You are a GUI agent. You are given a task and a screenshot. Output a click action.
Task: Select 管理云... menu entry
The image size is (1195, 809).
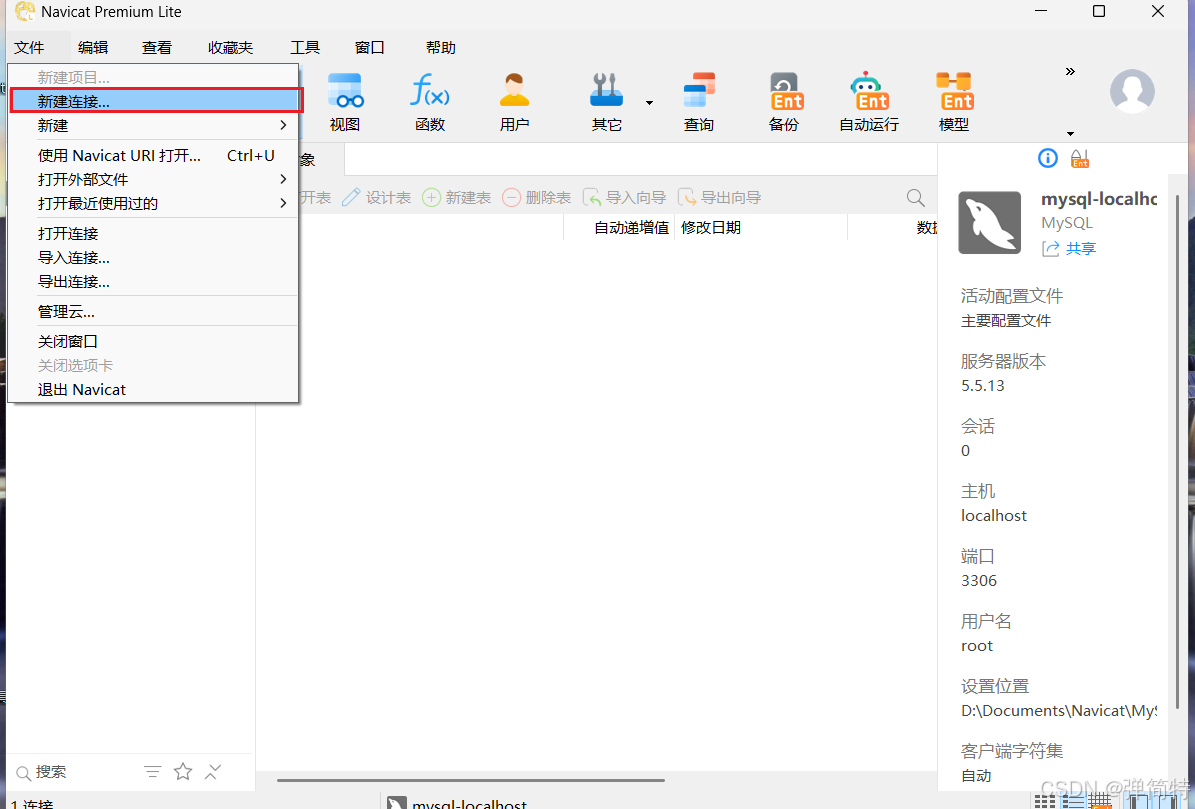pos(153,312)
